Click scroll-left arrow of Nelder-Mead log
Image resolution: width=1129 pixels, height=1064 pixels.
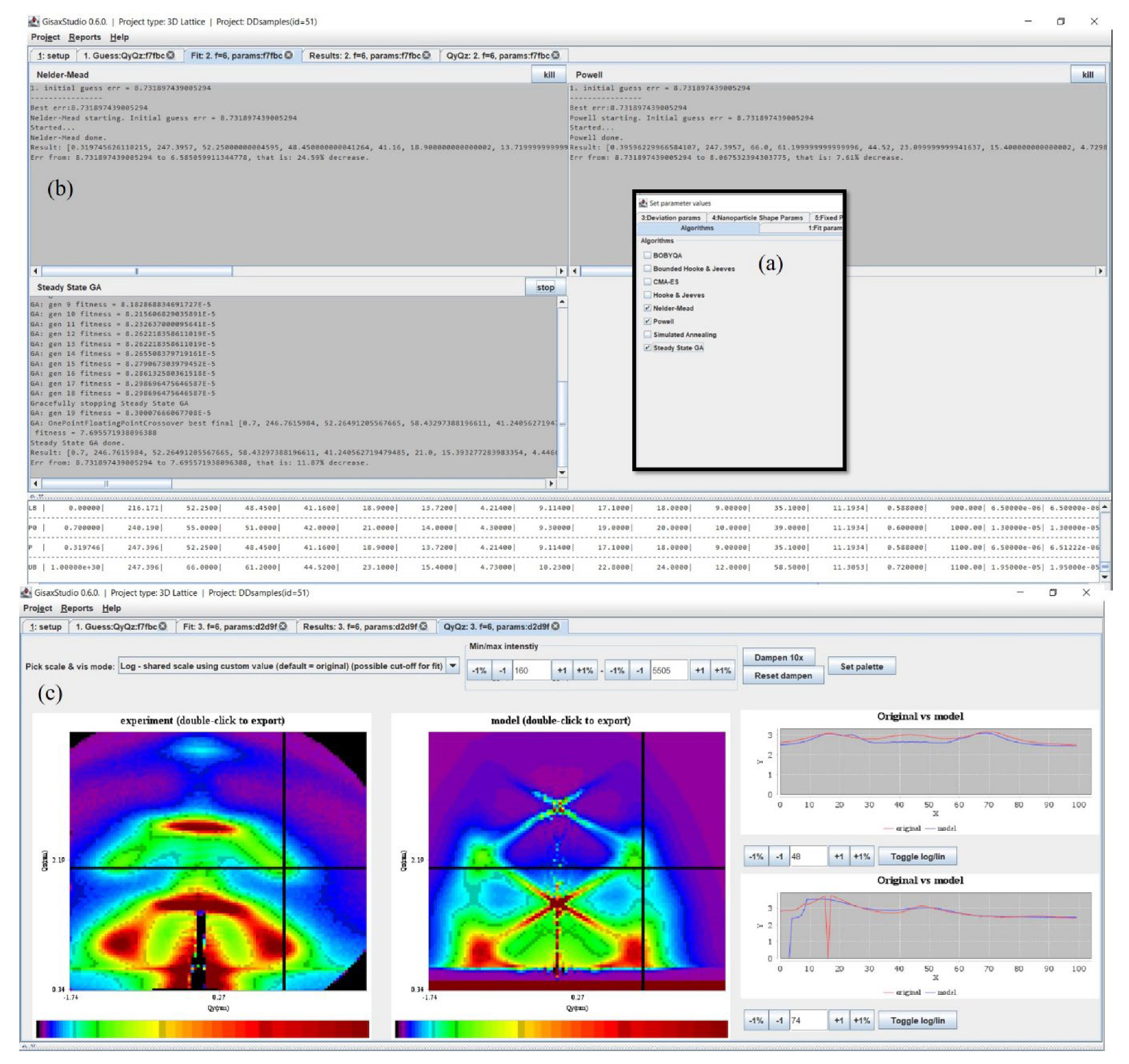tap(35, 271)
